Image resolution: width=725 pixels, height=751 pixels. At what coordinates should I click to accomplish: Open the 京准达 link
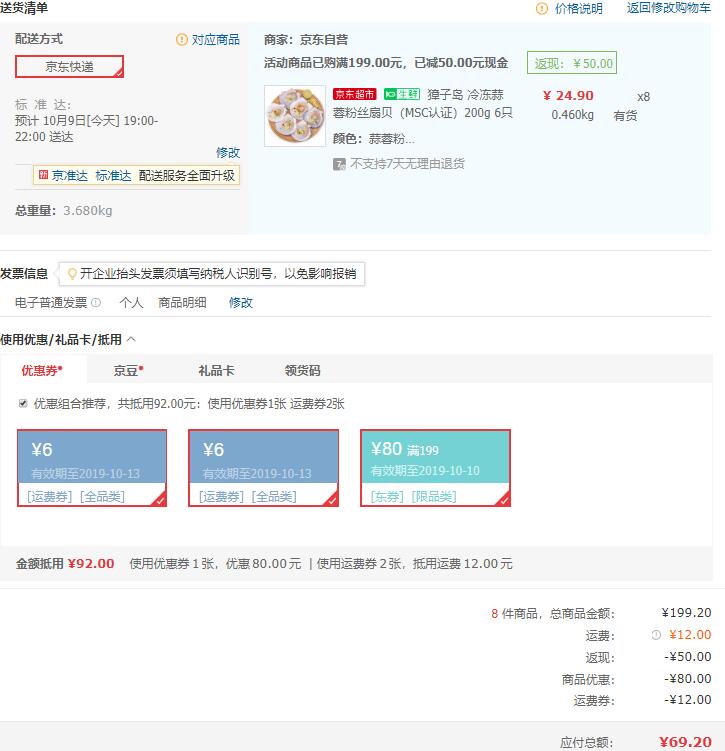[x=70, y=176]
